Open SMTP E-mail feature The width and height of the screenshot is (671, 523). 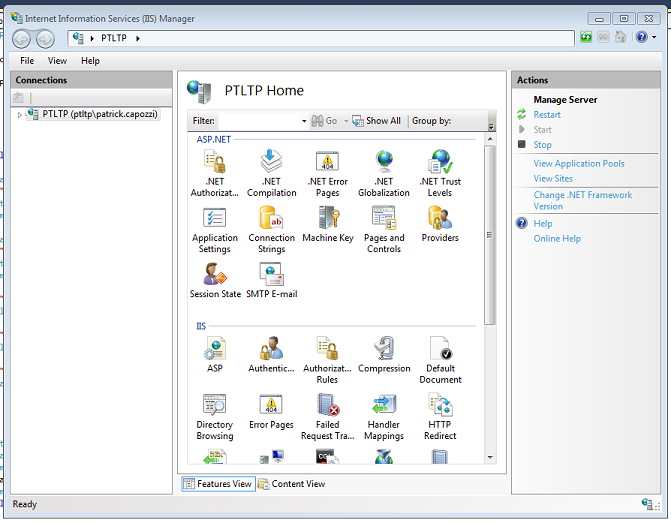[271, 280]
